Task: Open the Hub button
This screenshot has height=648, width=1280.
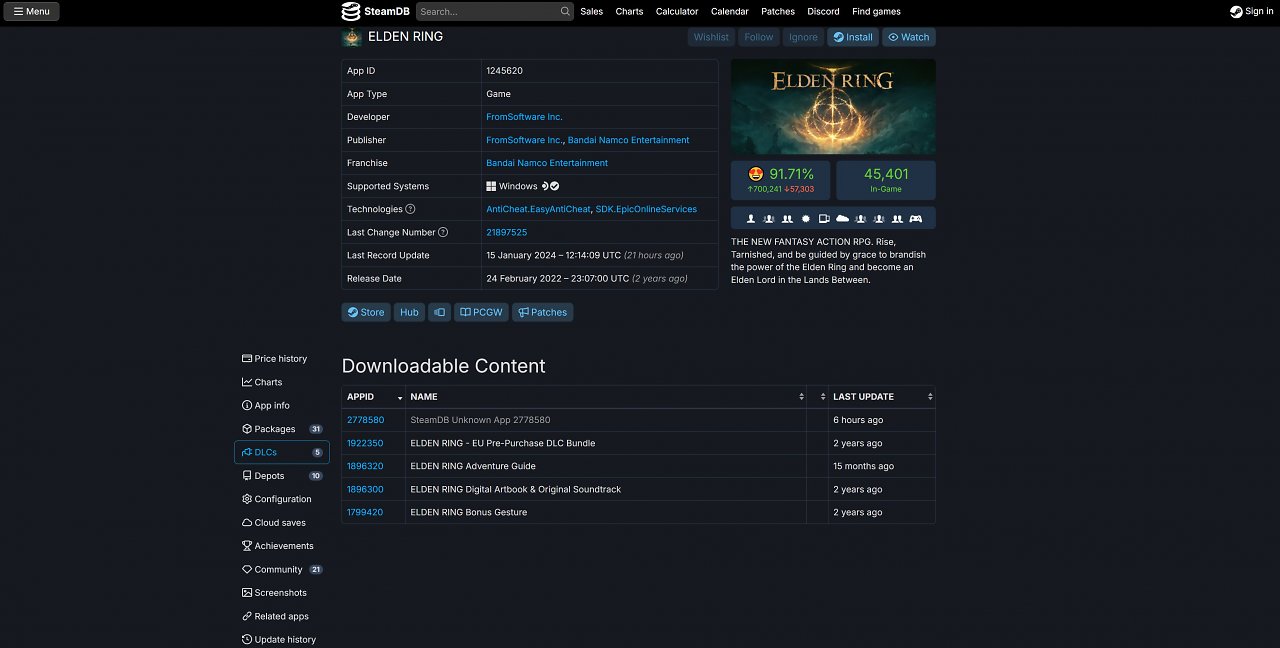Action: [x=409, y=312]
